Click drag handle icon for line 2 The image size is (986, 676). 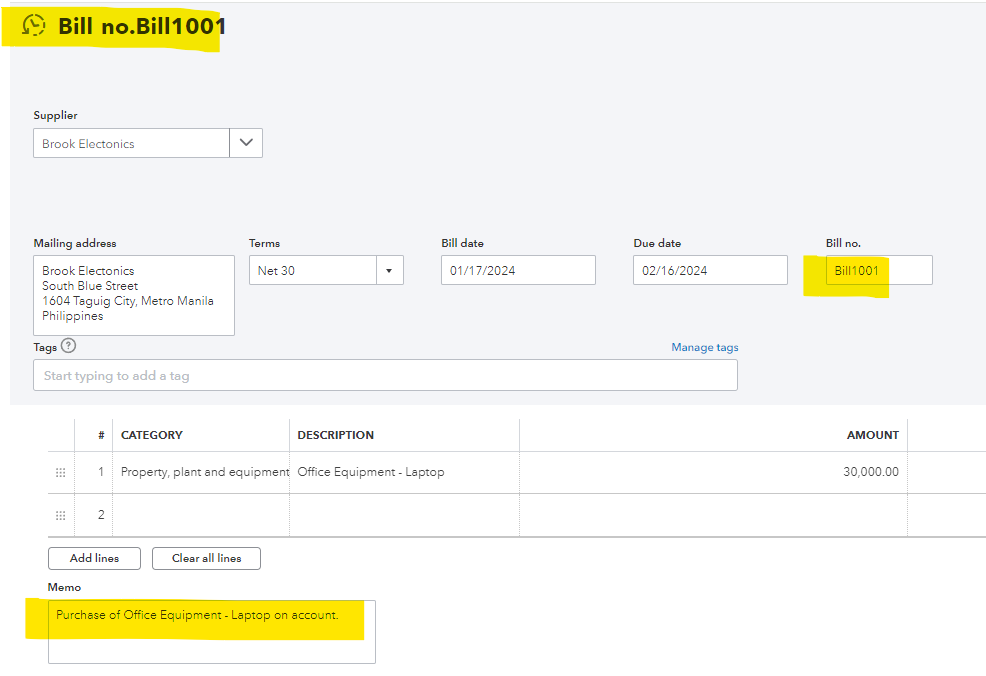tap(60, 515)
